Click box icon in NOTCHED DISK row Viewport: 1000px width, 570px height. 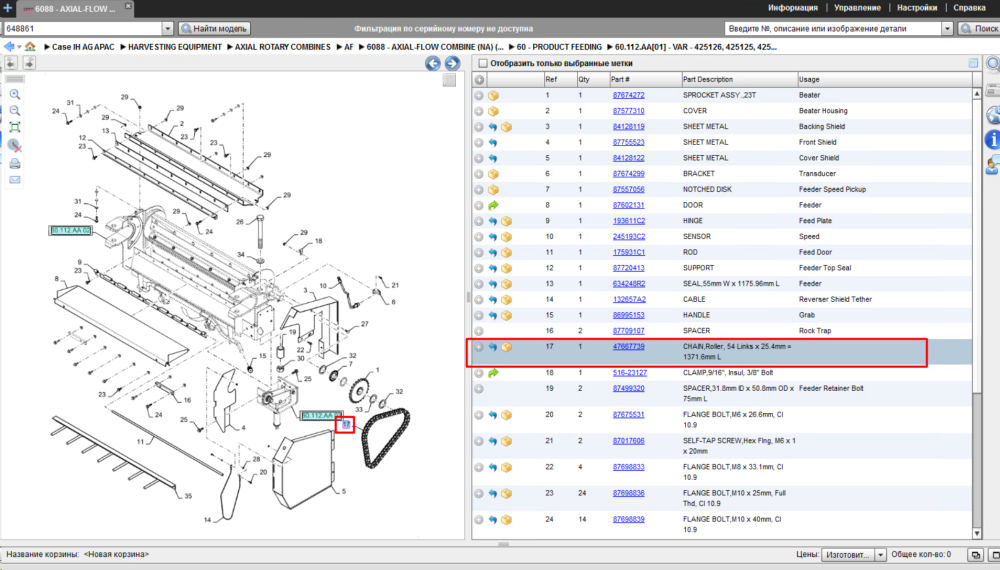[493, 190]
